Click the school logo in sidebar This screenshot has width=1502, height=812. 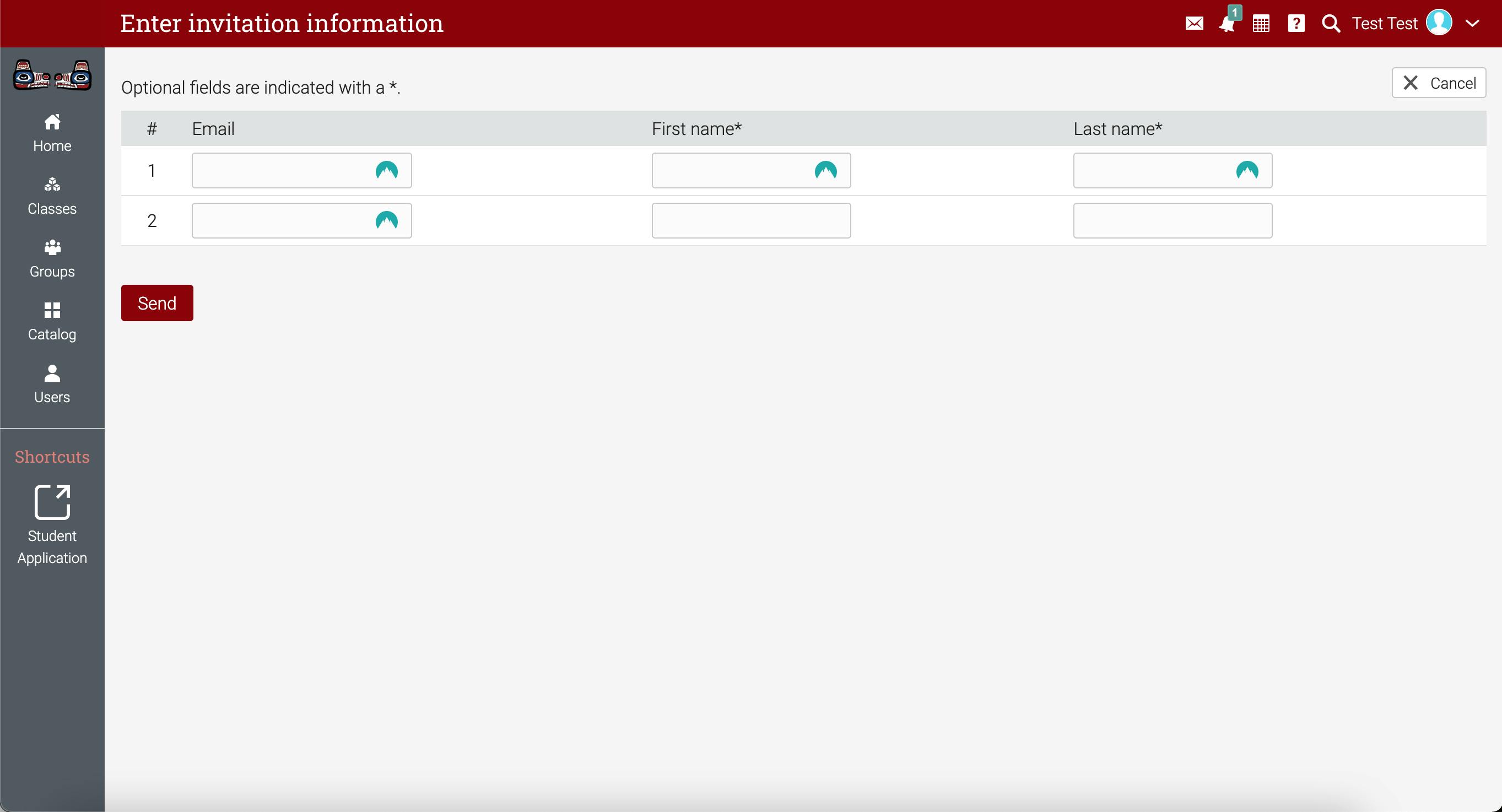pyautogui.click(x=52, y=76)
